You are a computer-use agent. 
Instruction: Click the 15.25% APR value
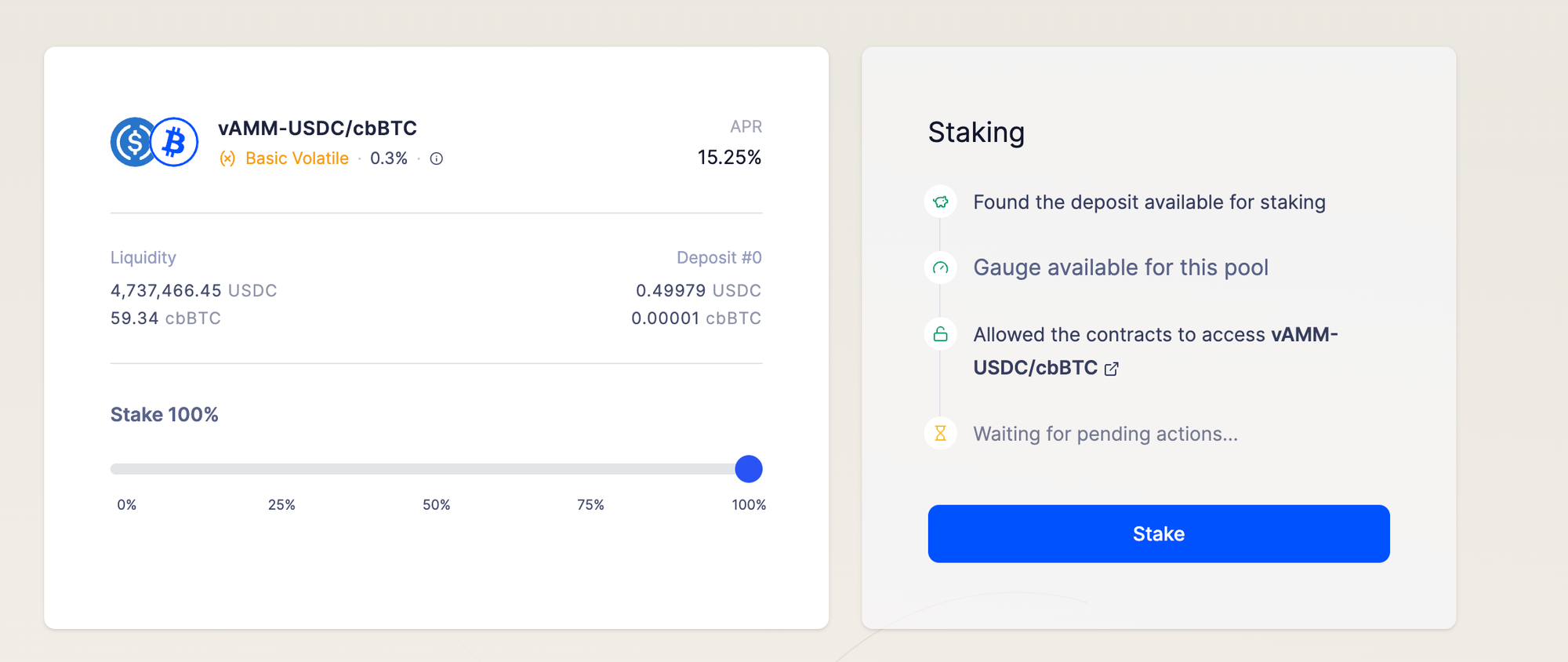[x=729, y=158]
